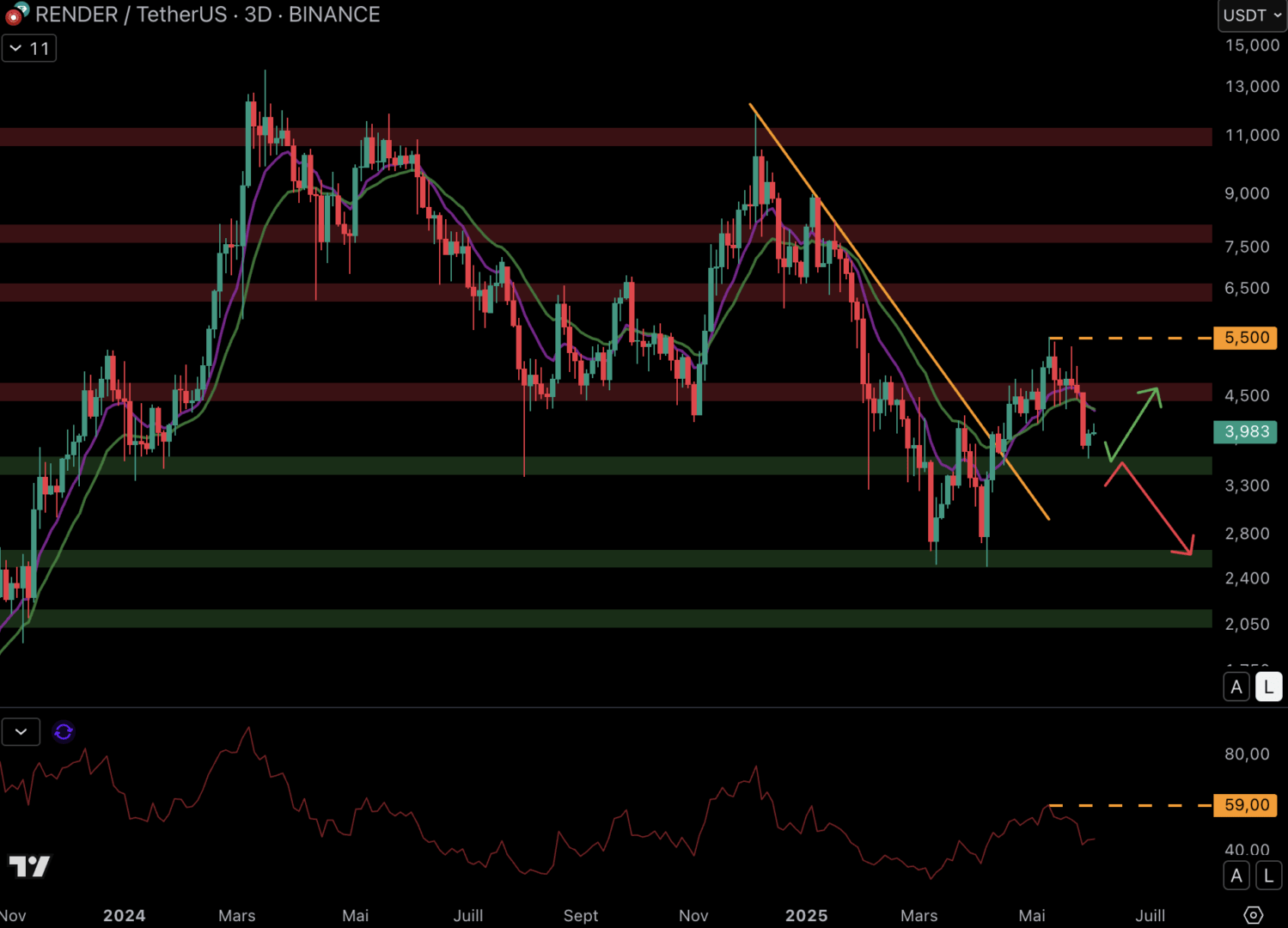Toggle log scale L on the indicator pane
Viewport: 1288px width, 928px height.
pos(1268,876)
